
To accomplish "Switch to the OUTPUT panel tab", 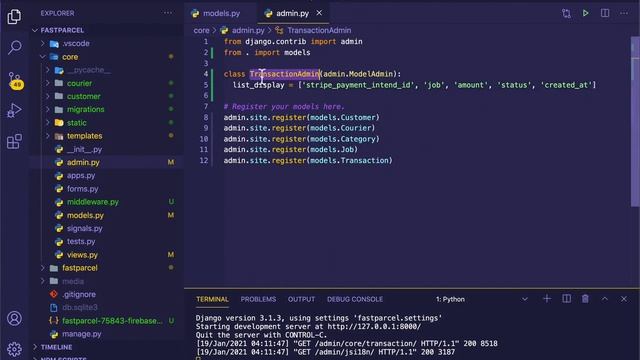I will coord(301,299).
